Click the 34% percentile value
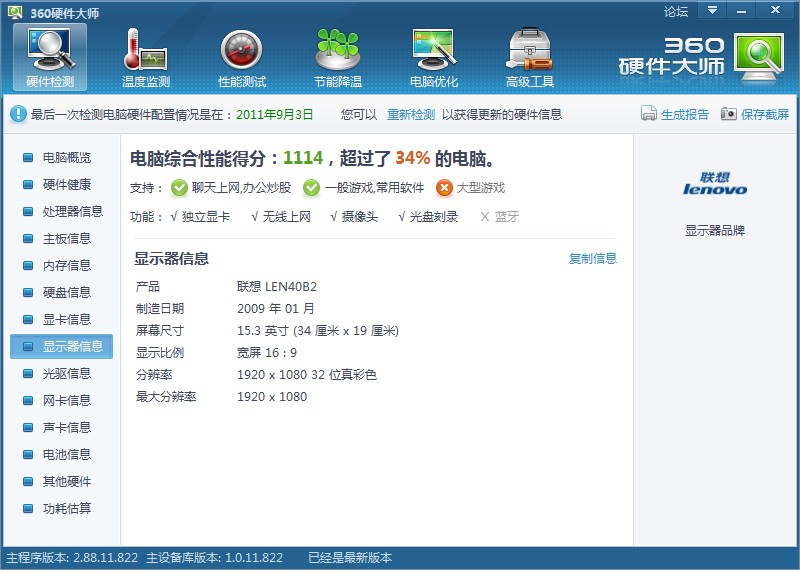The width and height of the screenshot is (800, 570). coord(413,158)
